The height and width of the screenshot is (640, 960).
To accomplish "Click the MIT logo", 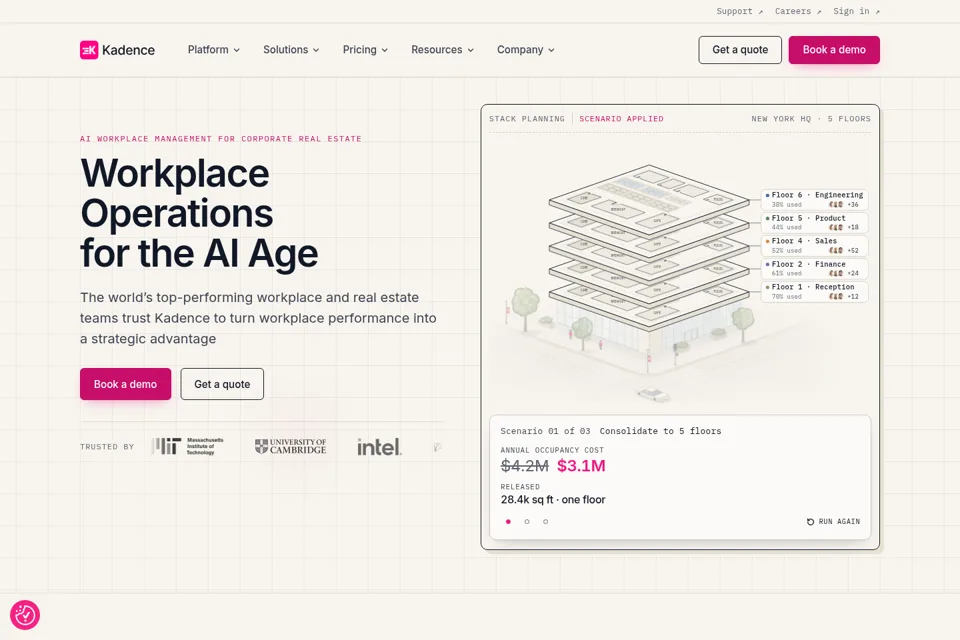I will (188, 446).
